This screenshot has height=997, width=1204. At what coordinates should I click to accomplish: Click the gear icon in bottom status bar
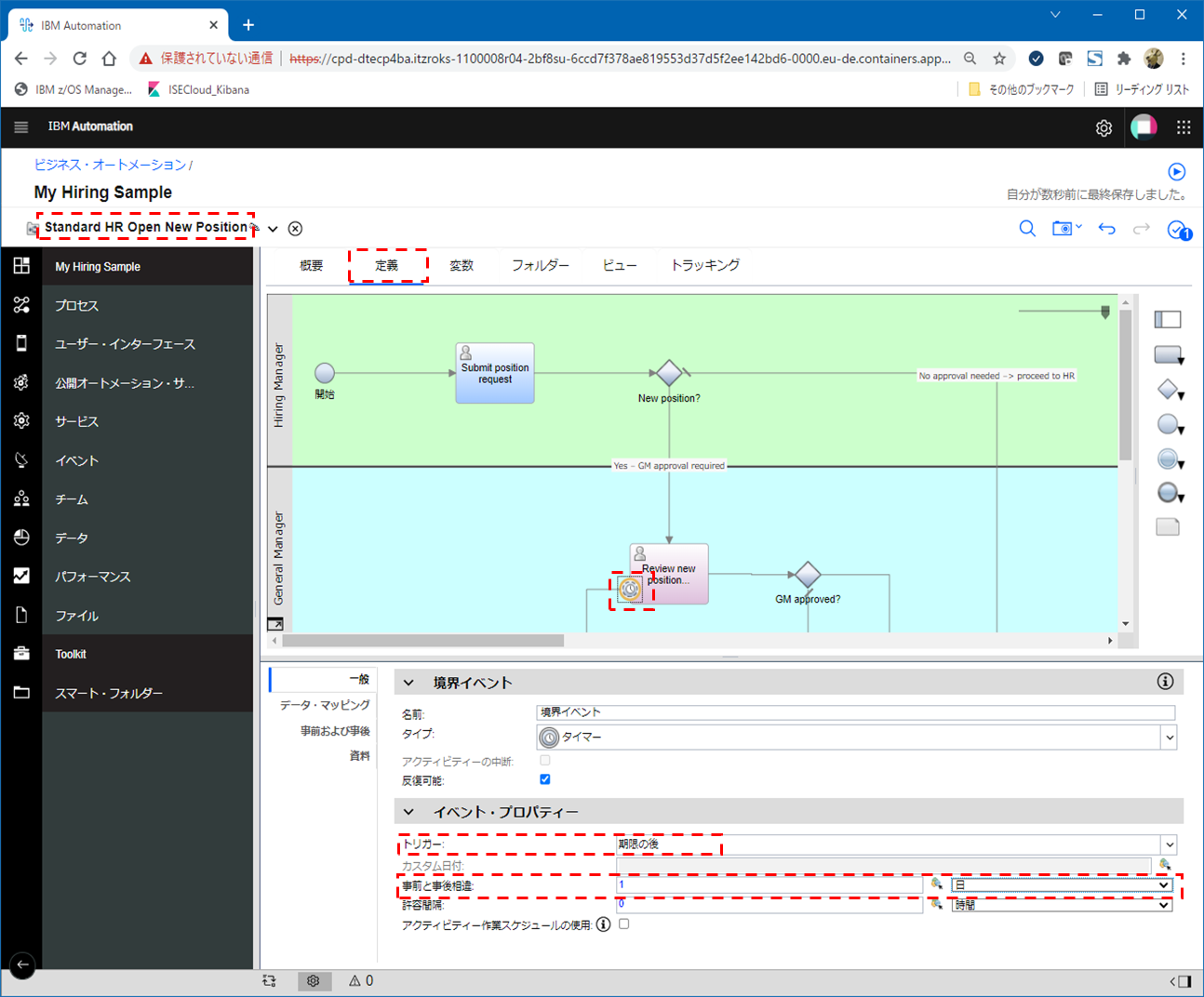[x=314, y=981]
